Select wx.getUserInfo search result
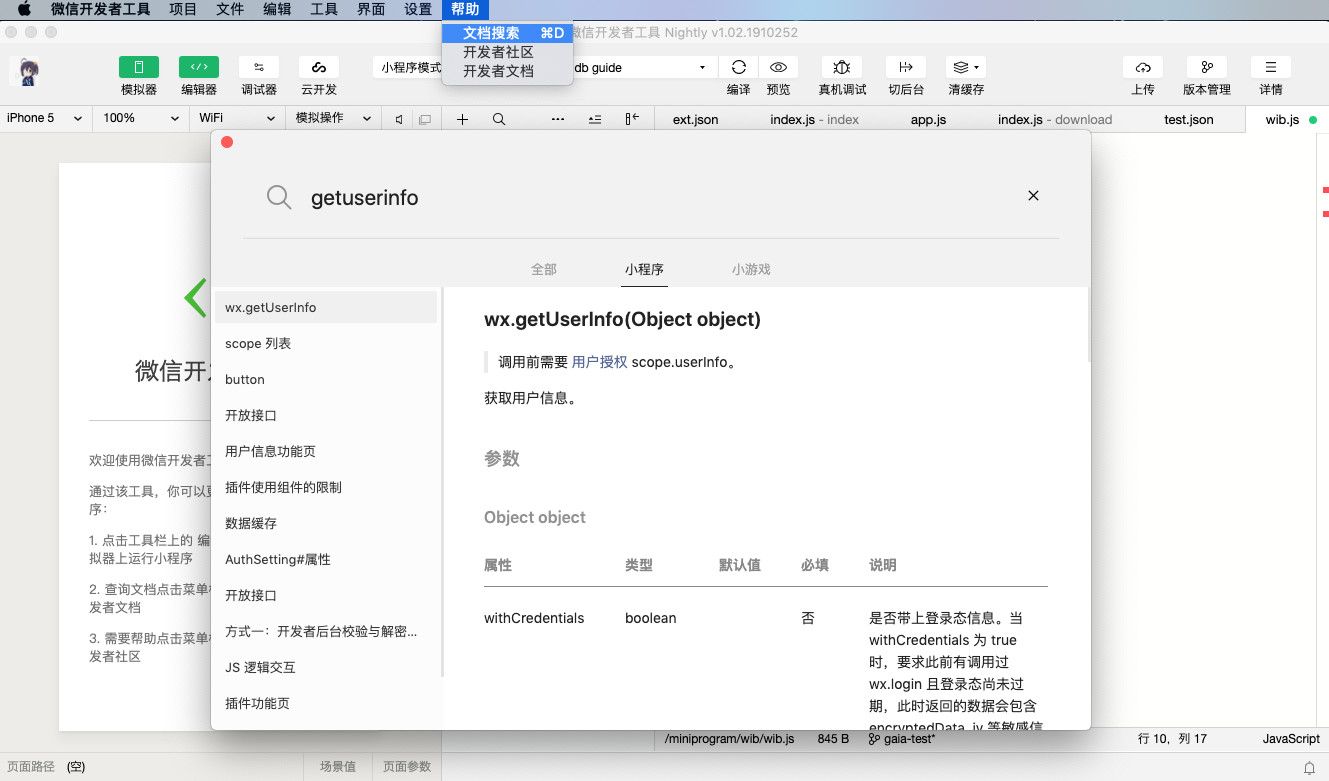The width and height of the screenshot is (1329, 781). click(326, 307)
